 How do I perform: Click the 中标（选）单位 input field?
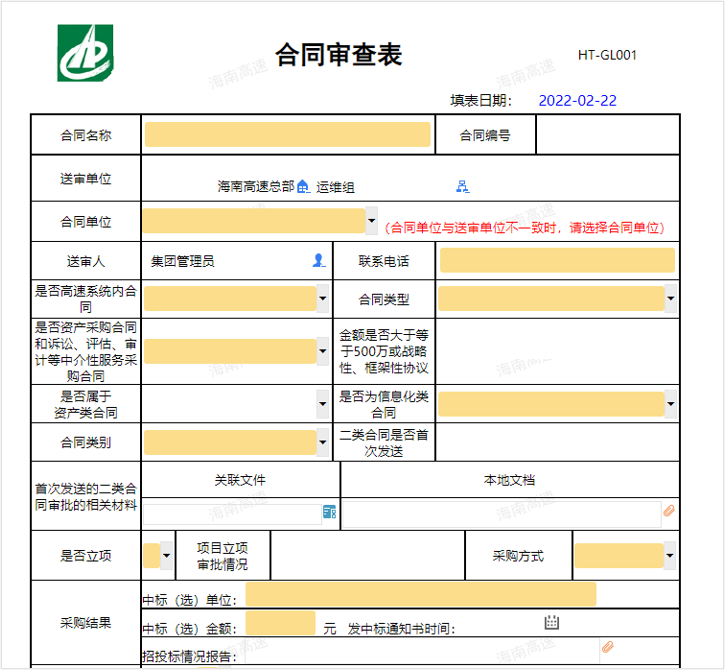pos(420,595)
